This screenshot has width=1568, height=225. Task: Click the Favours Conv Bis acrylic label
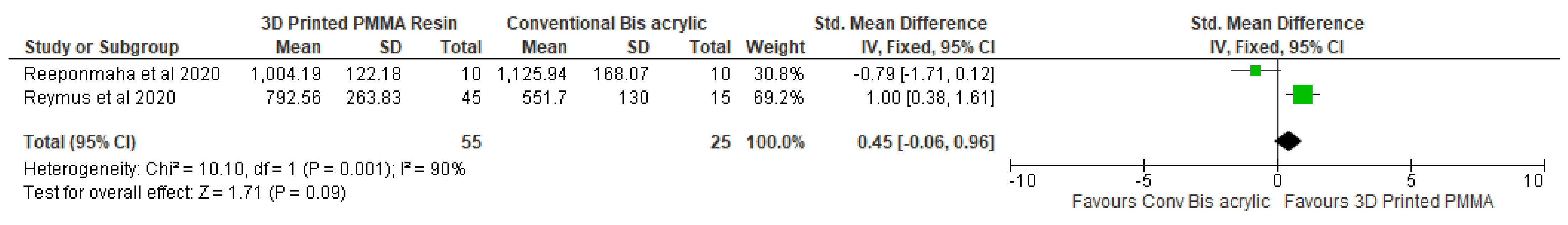[1170, 202]
